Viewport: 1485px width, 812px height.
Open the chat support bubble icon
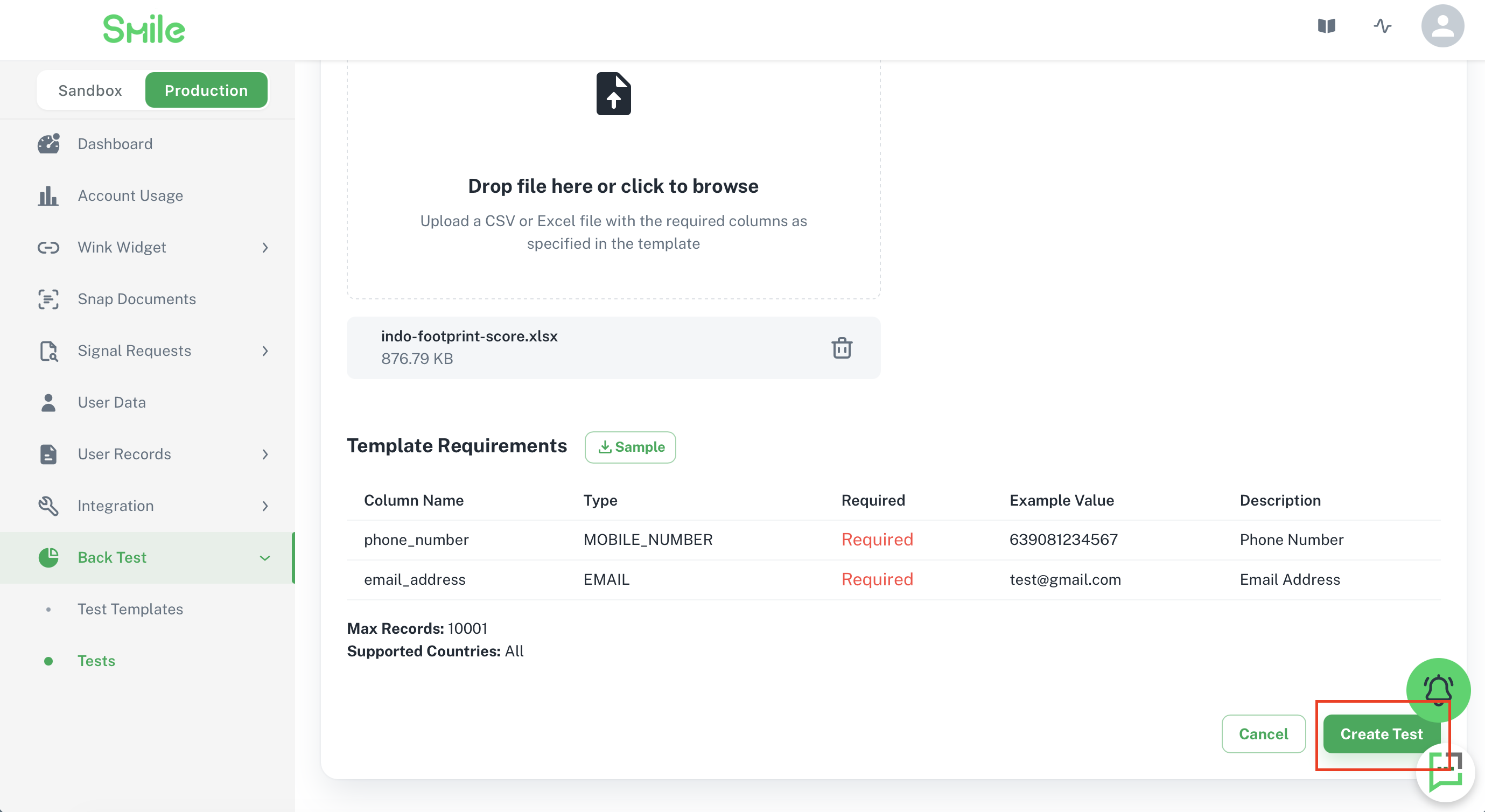point(1445,772)
